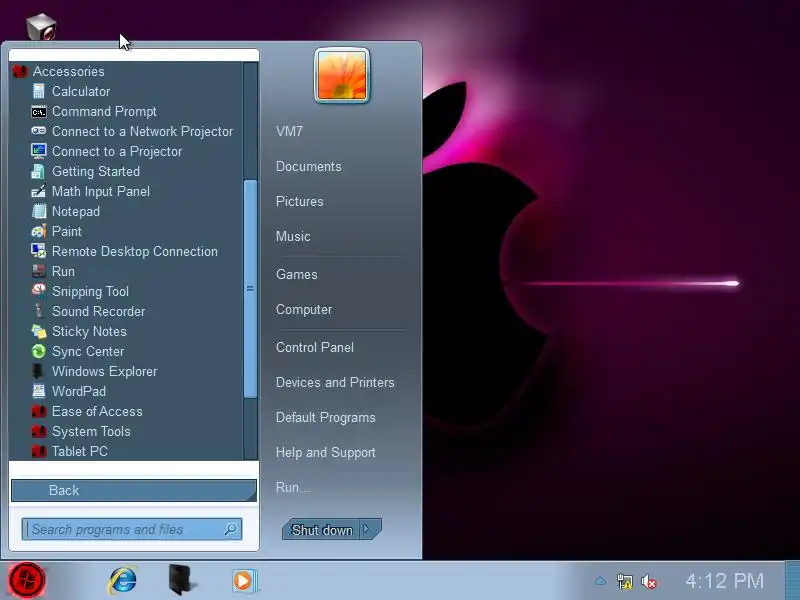Click the muted volume tray icon
This screenshot has width=800, height=600.
[x=649, y=582]
